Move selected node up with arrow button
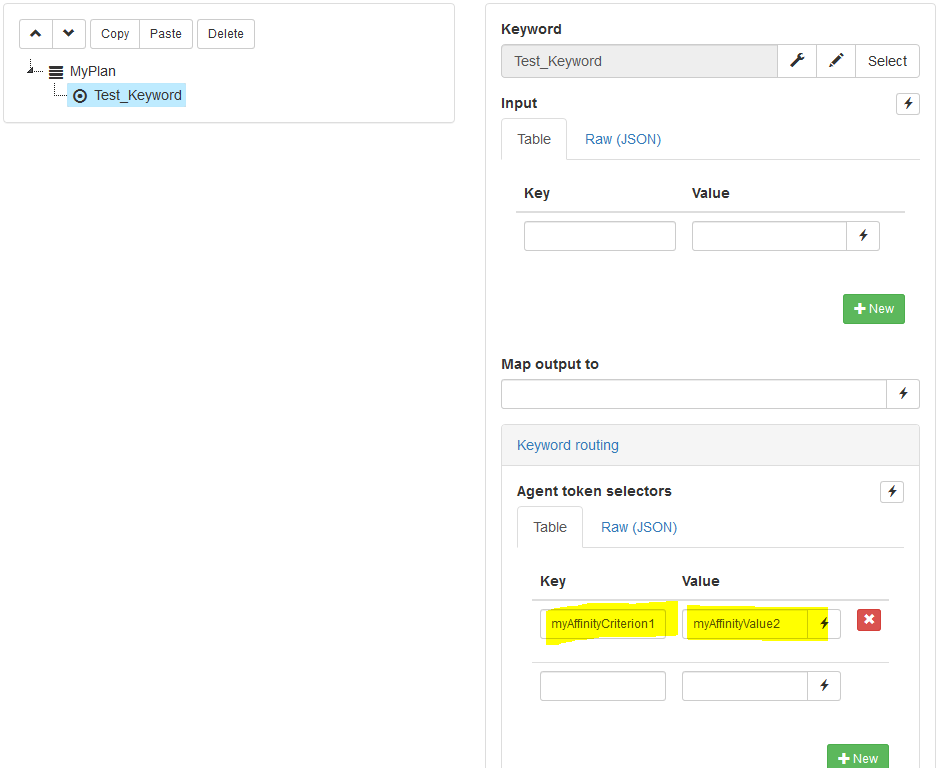This screenshot has width=942, height=768. pyautogui.click(x=36, y=34)
